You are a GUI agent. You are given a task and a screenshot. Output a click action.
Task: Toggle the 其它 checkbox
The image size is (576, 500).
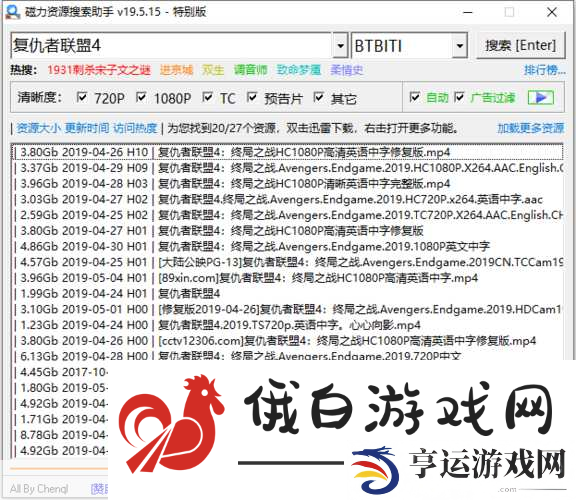(318, 97)
